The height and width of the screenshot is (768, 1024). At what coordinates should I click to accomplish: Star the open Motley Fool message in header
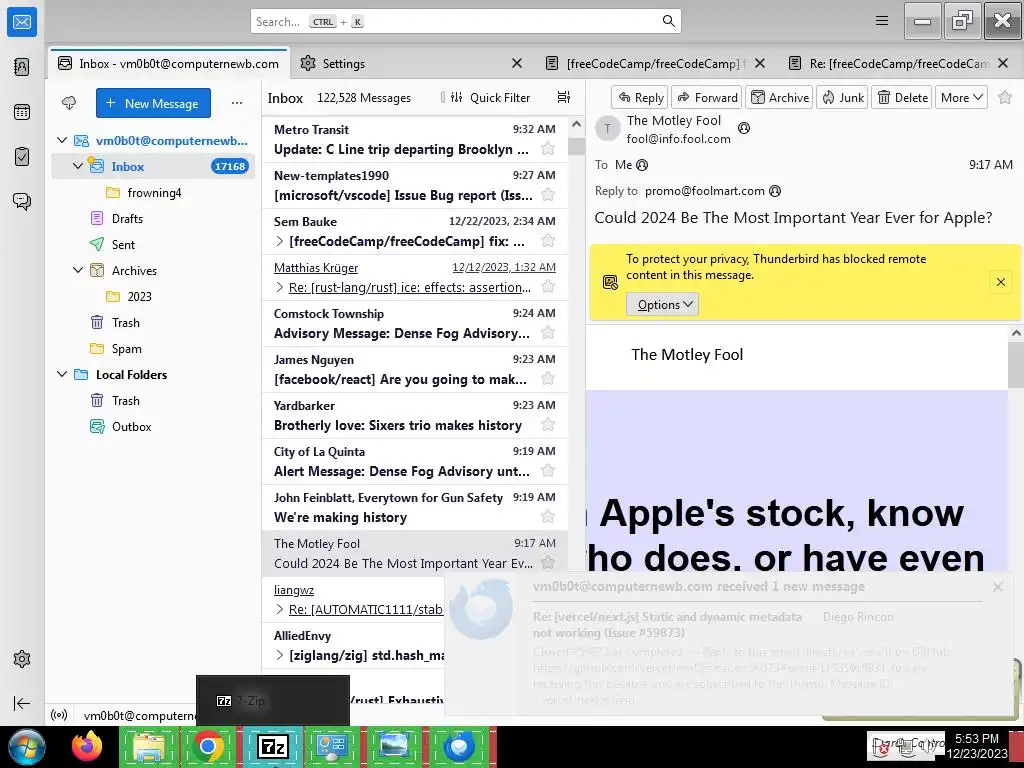[x=1005, y=97]
